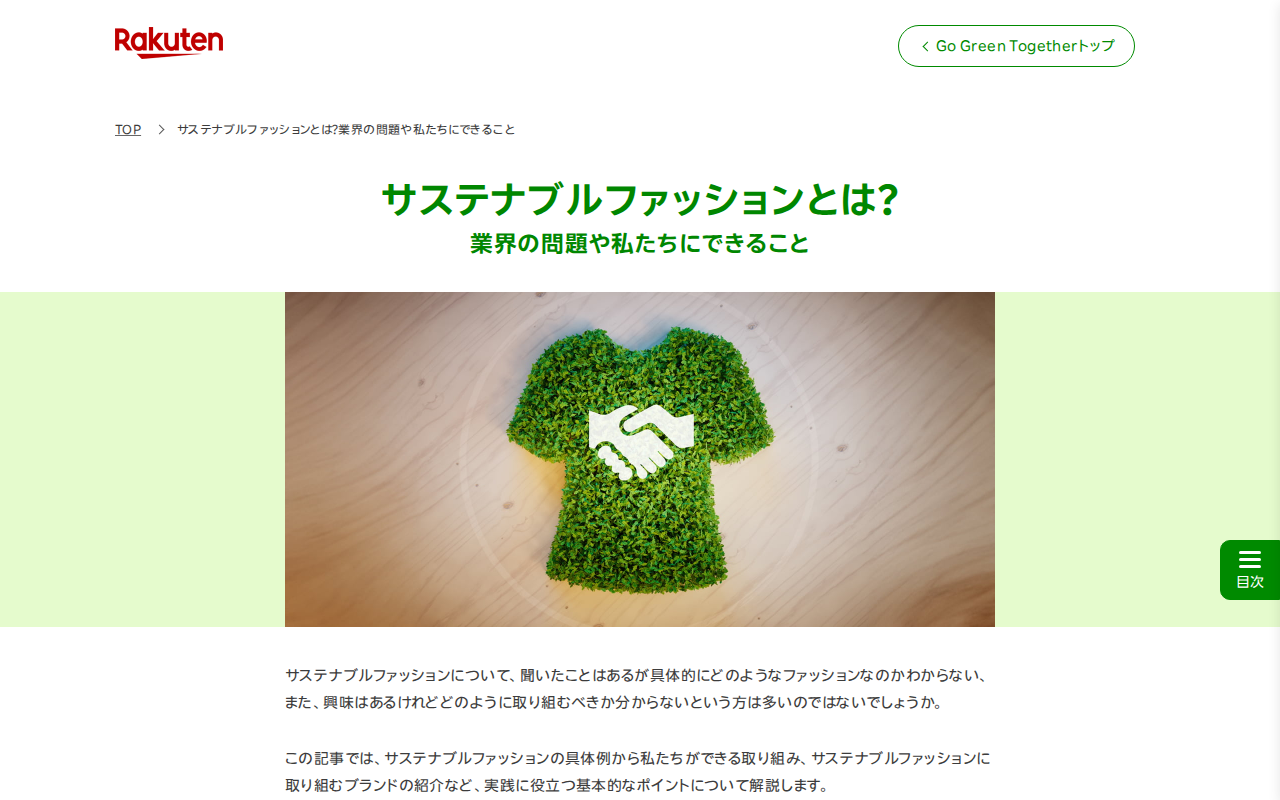Click the green heading サステナブルファッションとは?

click(640, 199)
